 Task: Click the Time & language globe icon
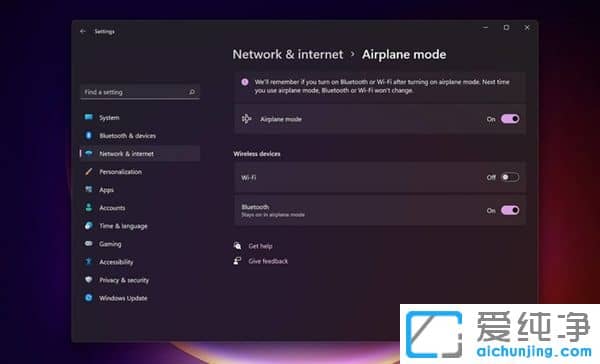pyautogui.click(x=88, y=225)
